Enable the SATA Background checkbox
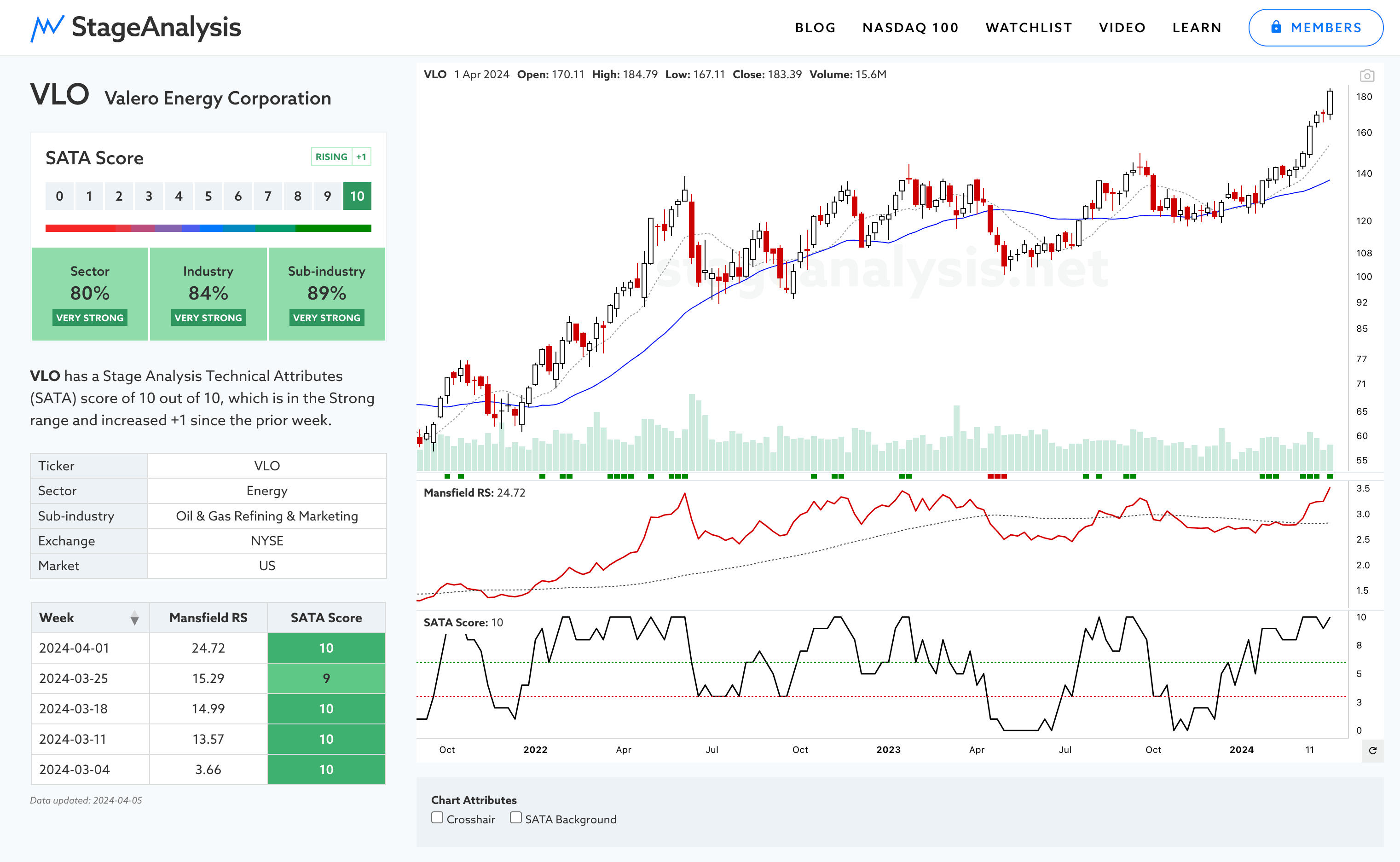 tap(516, 817)
